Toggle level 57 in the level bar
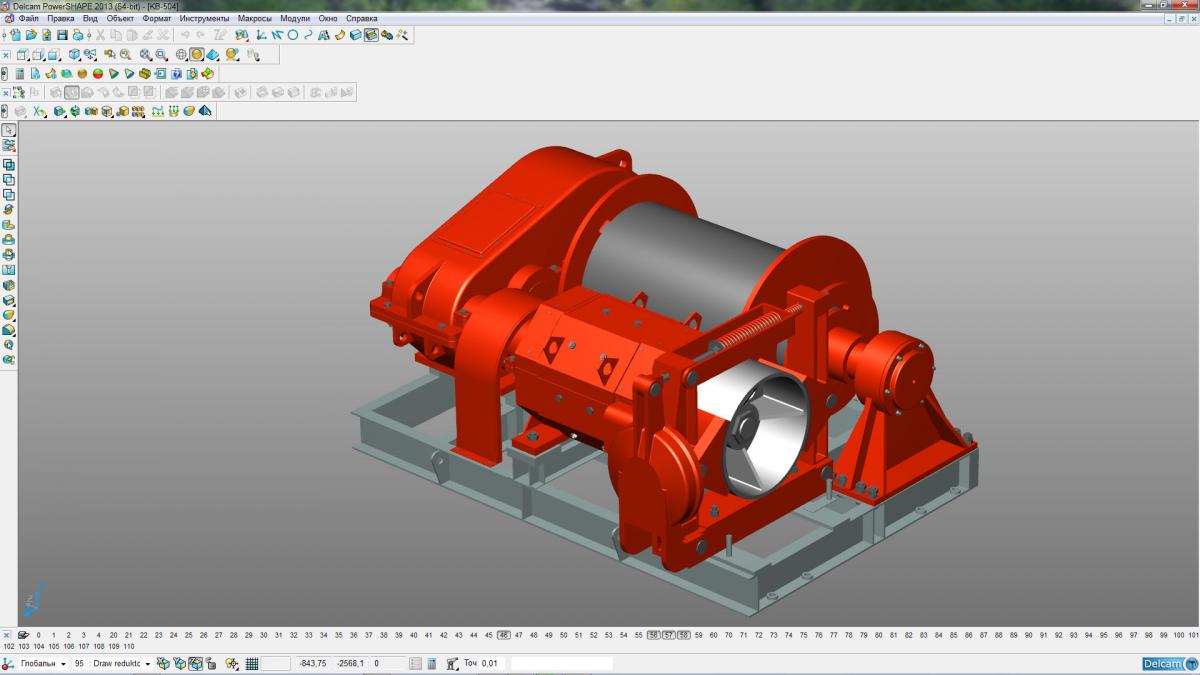The height and width of the screenshot is (675, 1200). (x=669, y=635)
